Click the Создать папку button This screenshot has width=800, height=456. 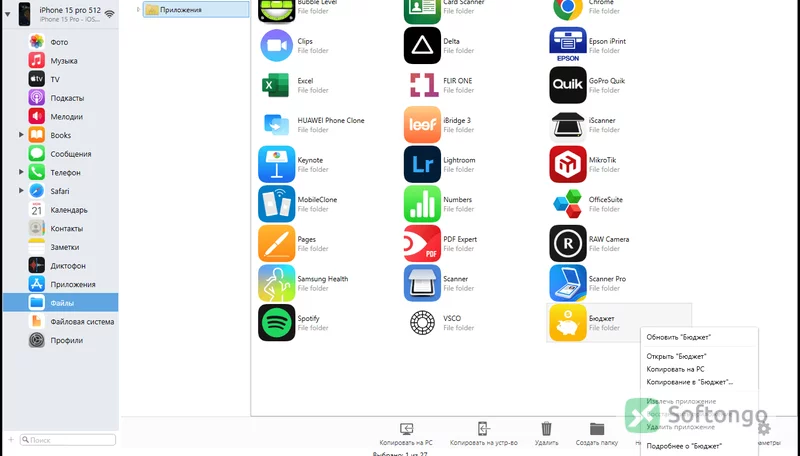point(597,434)
